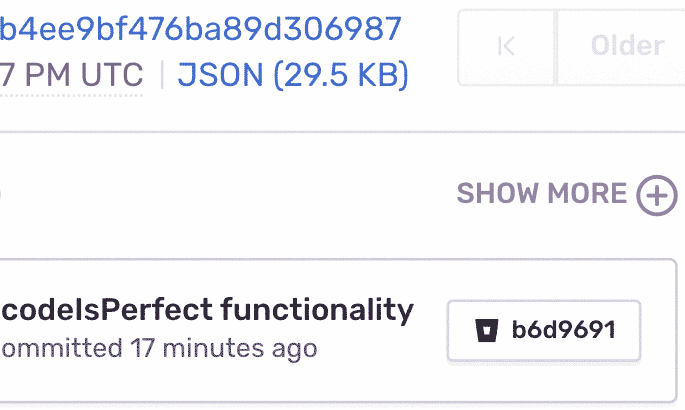
Task: Open the JSON (29.5 KB) link
Action: (x=293, y=75)
